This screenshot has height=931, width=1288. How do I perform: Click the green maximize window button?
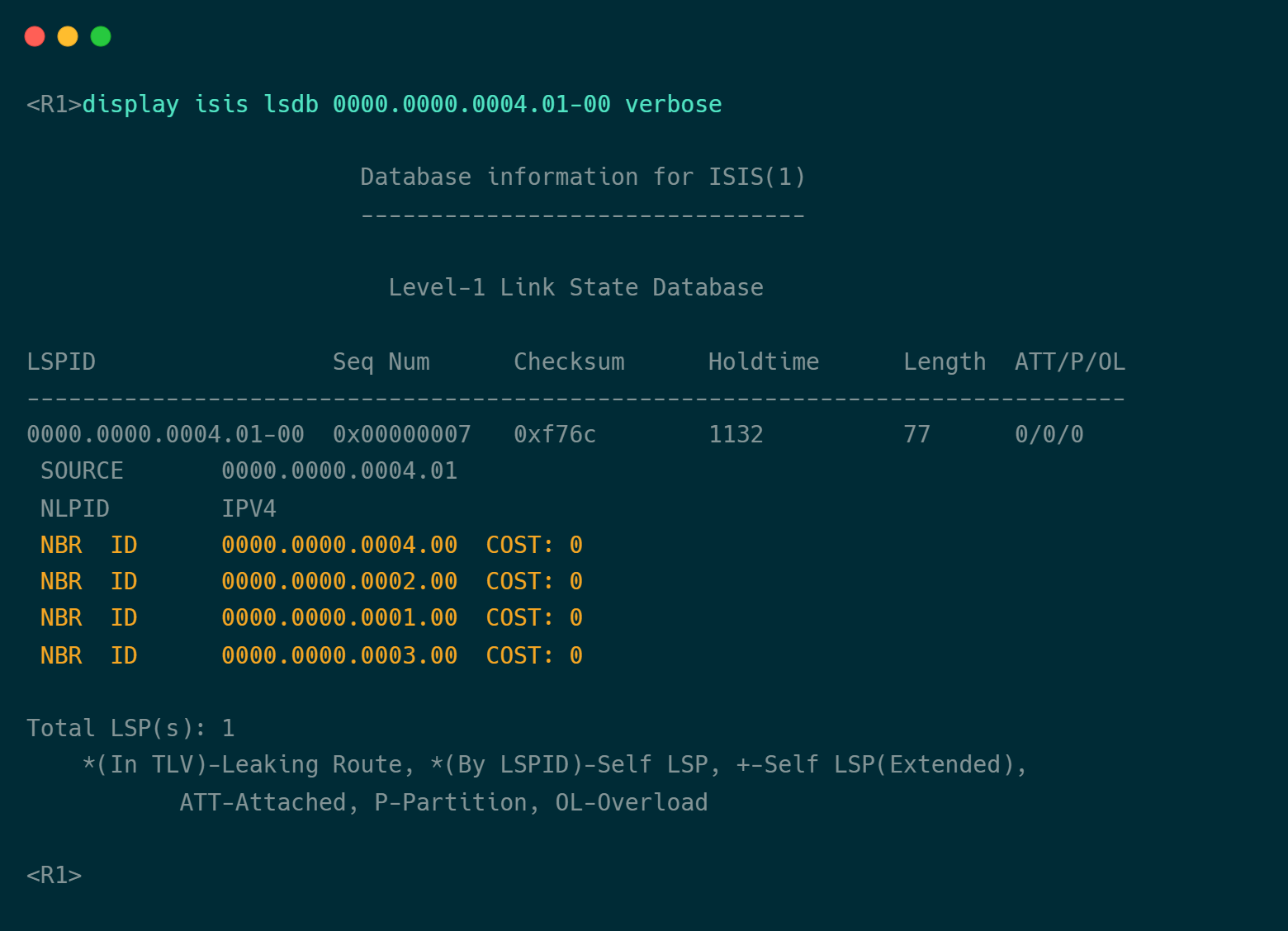pos(101,36)
